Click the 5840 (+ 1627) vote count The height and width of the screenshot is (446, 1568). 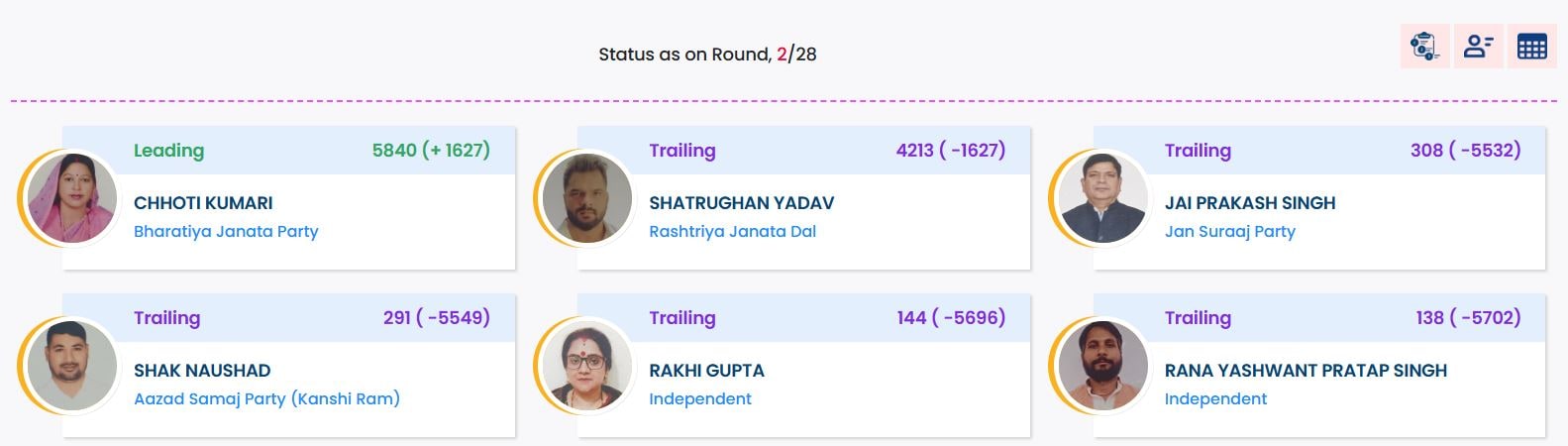[431, 151]
